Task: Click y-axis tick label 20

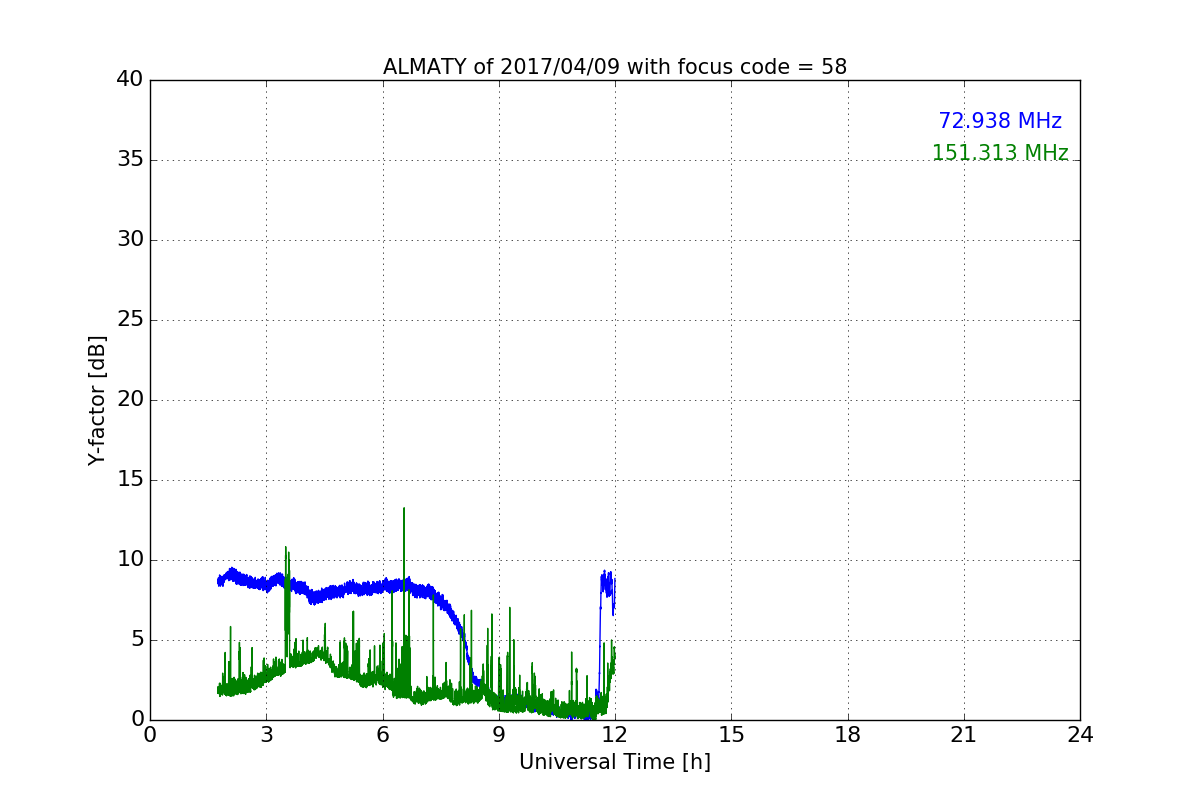Action: click(x=130, y=400)
